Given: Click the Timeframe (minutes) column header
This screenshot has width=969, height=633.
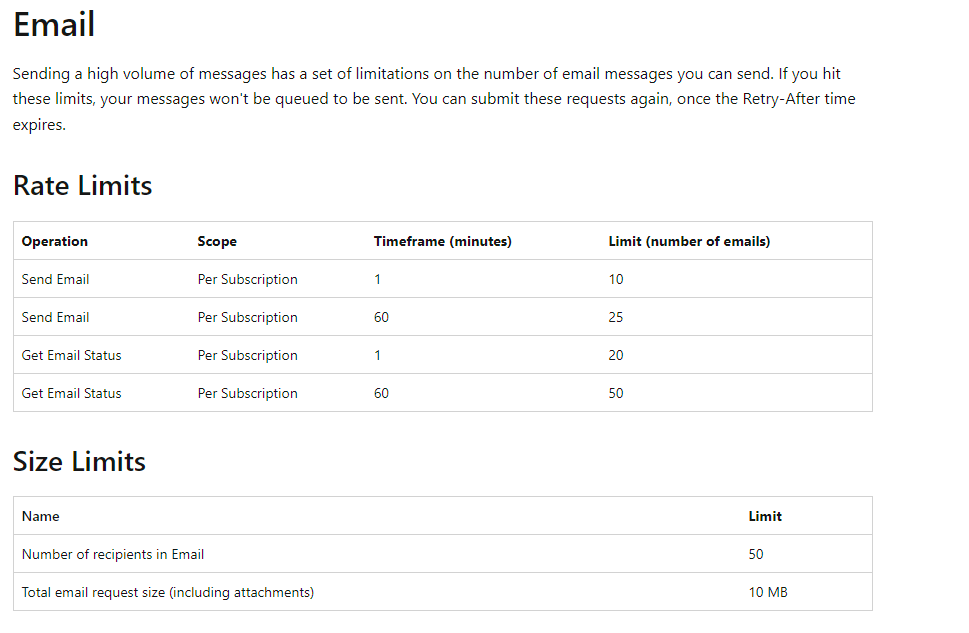Looking at the screenshot, I should tap(442, 241).
